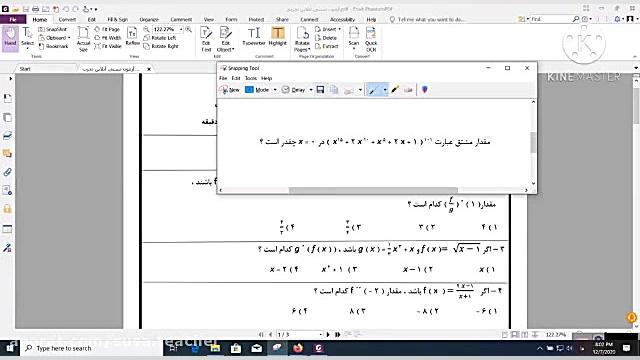640x360 pixels.
Task: Click the print icon in quick access toolbar
Action: [x=35, y=9]
